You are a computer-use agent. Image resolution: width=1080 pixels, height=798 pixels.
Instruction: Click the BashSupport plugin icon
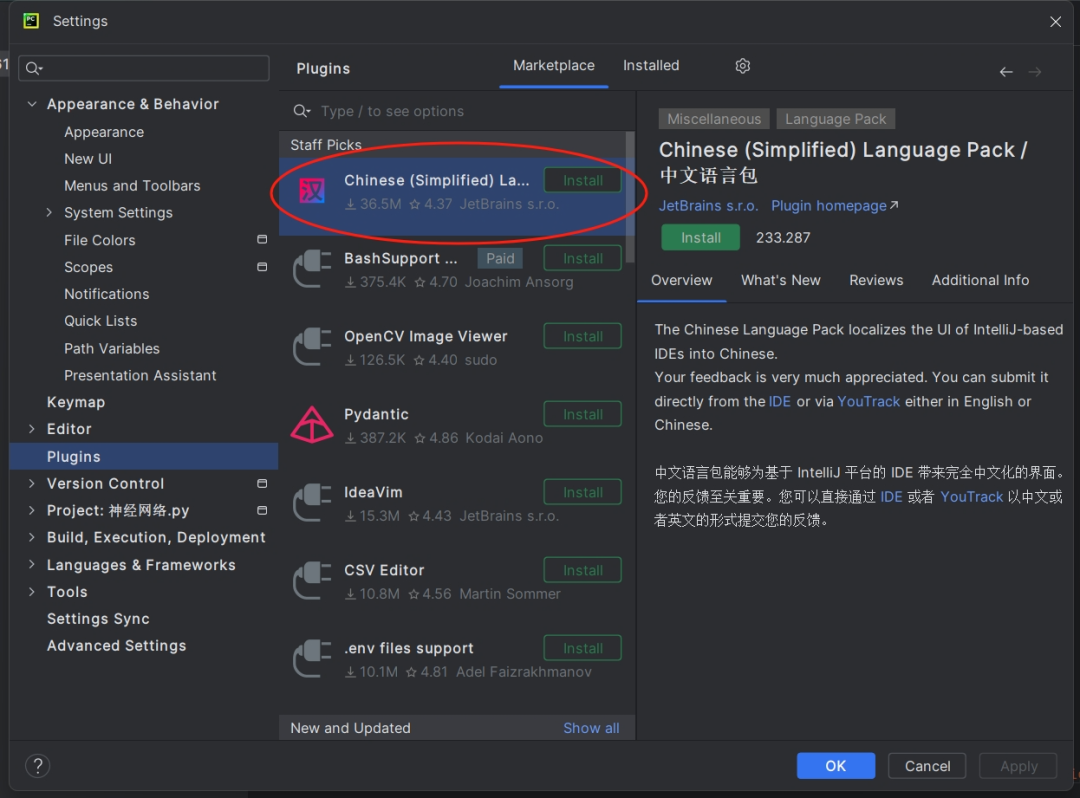click(312, 269)
